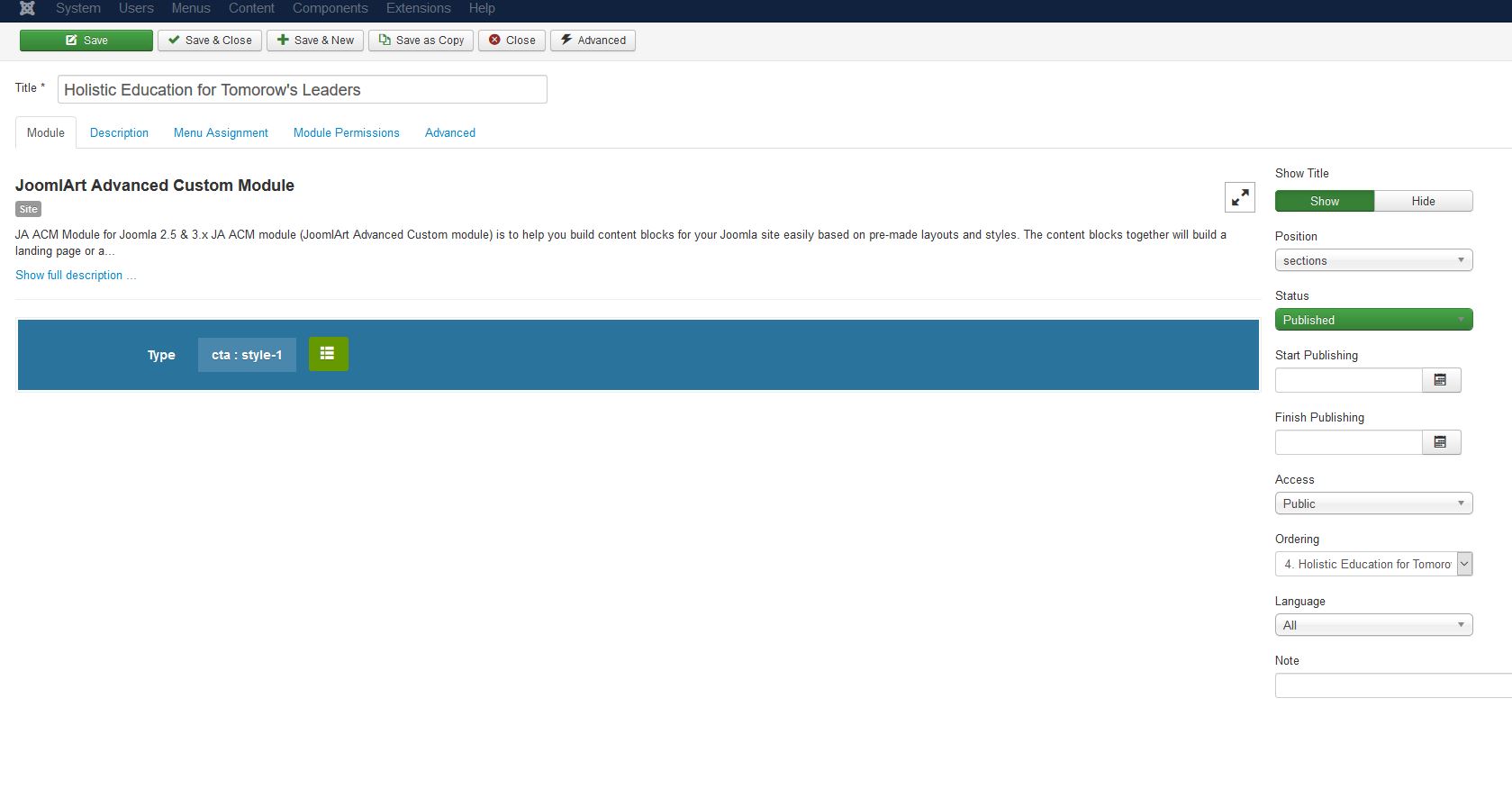Viewport: 1512px width, 807px height.
Task: Open the Finish Publishing calendar picker
Action: 1441,442
